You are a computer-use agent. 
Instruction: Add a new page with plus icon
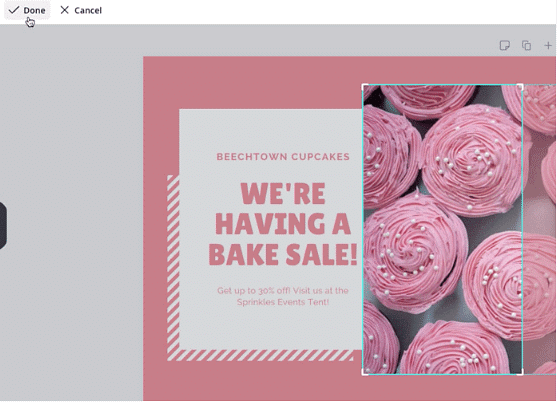point(548,45)
